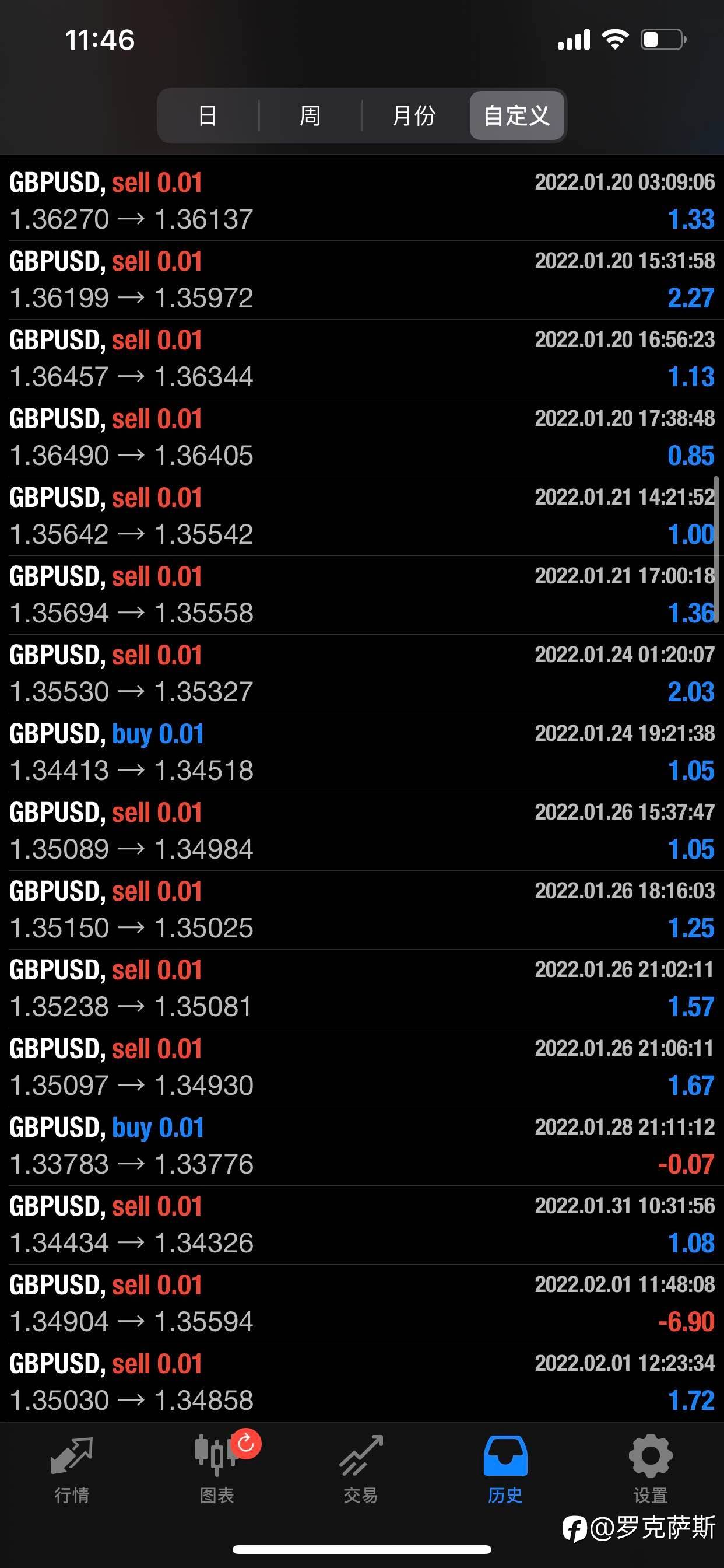This screenshot has width=724, height=1568.
Task: Open the 历史 history tab icon
Action: pyautogui.click(x=505, y=1456)
